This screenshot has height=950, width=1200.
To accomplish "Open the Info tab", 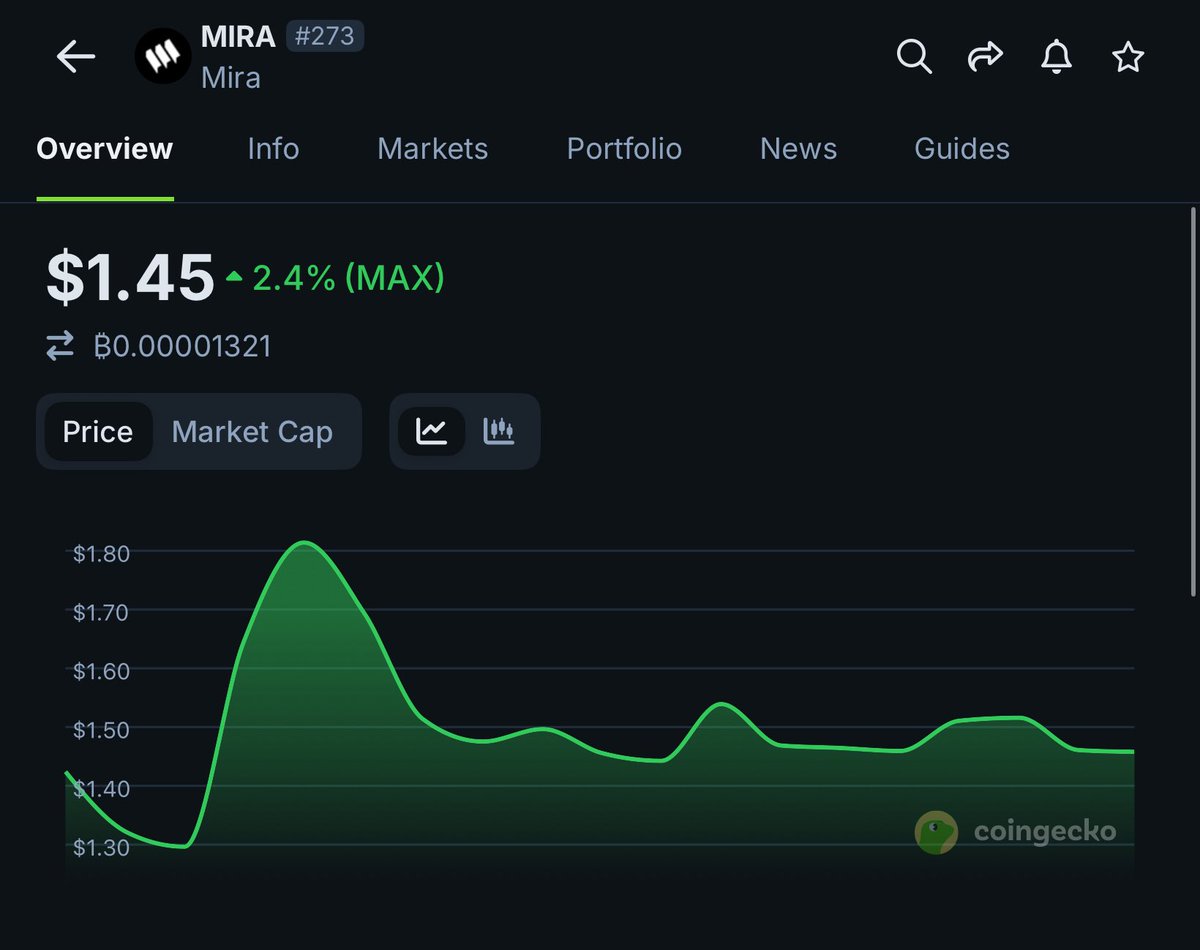I will (273, 149).
